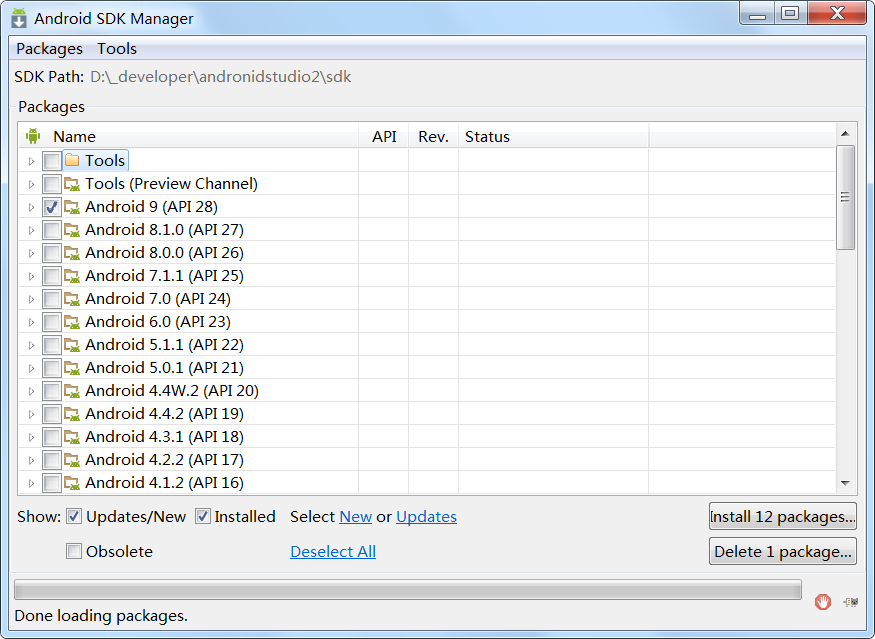Screen dimensions: 875x639
Task: Open the Tools menu
Action: click(x=117, y=49)
